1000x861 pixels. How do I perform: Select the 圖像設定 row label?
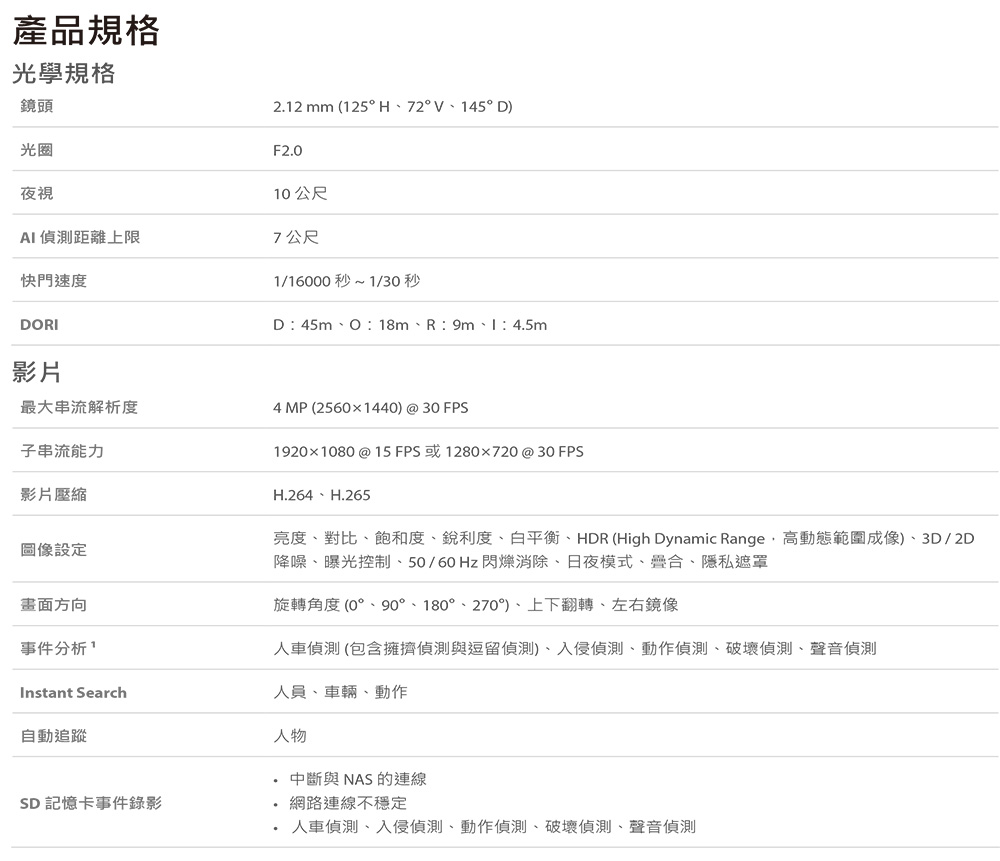tap(54, 549)
